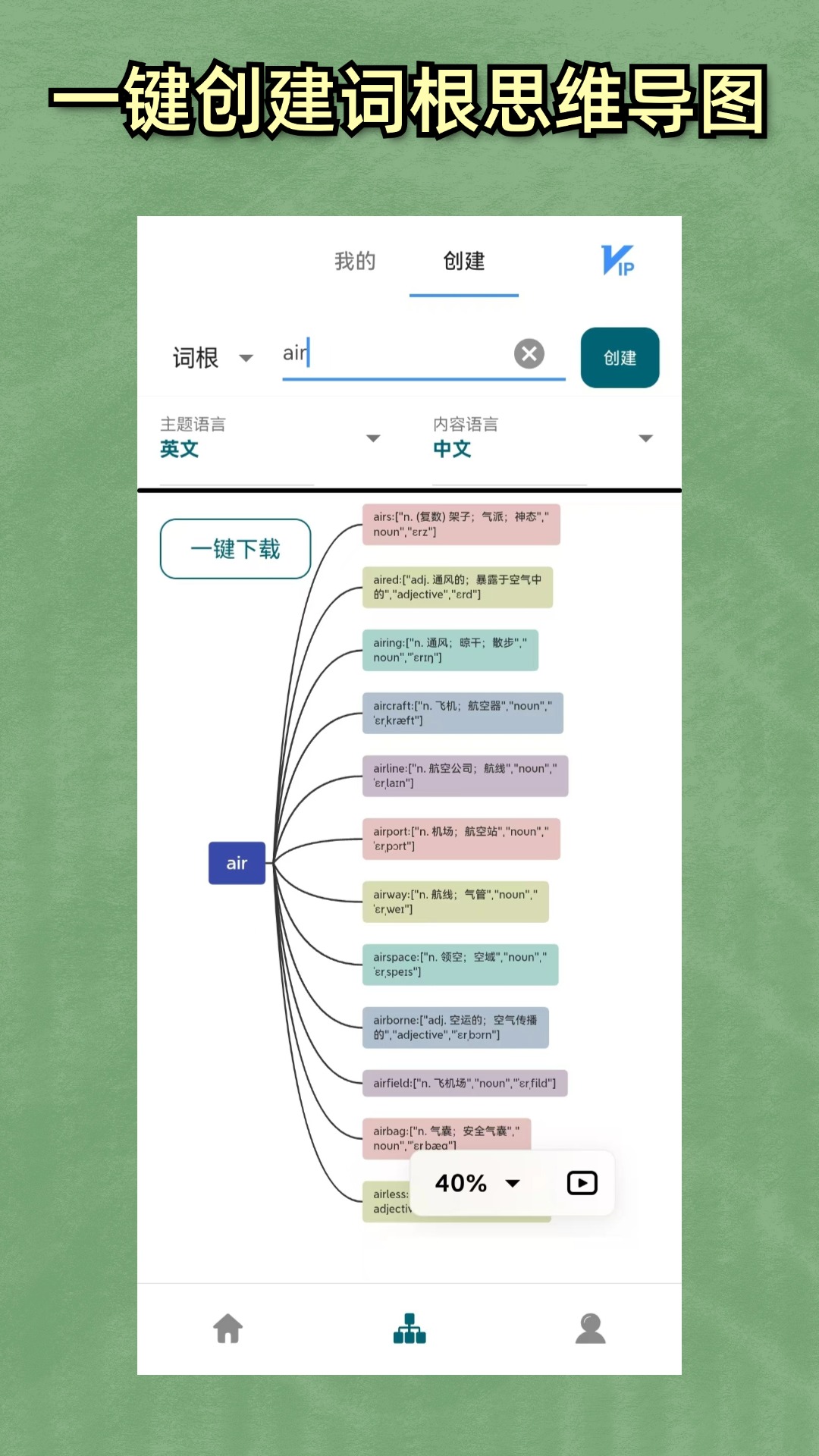
Task: Open the 内容语言 language dropdown
Action: click(542, 438)
